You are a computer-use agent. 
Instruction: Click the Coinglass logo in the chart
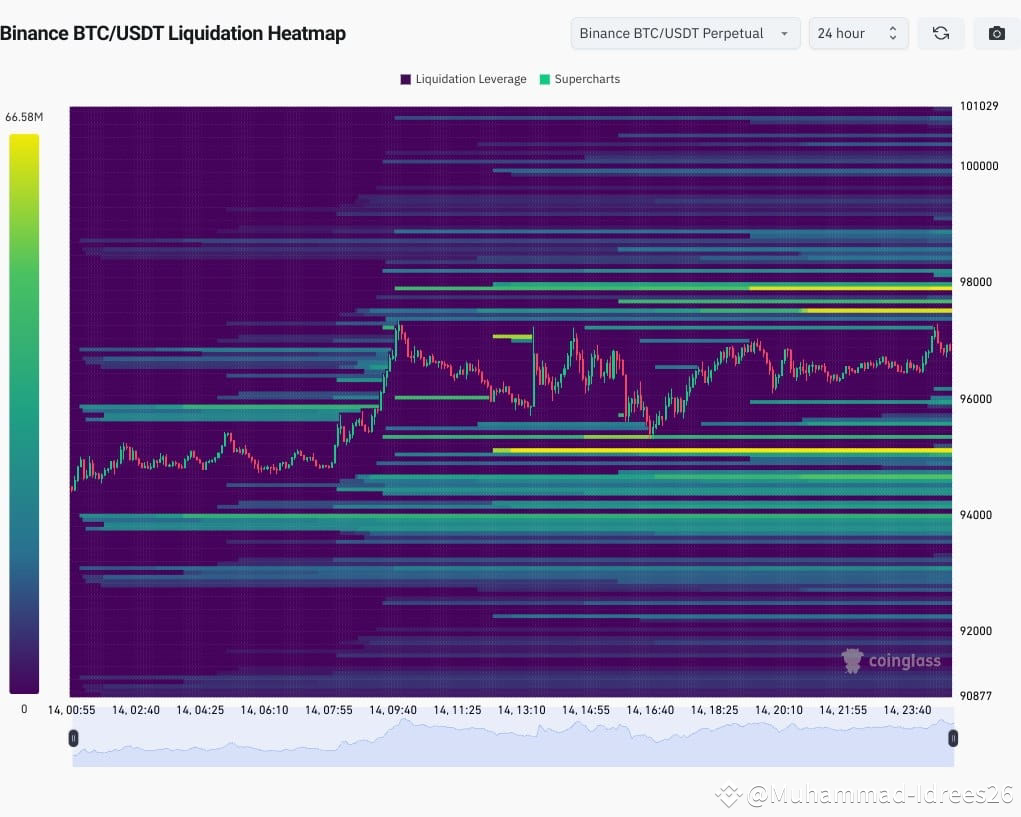click(x=890, y=661)
